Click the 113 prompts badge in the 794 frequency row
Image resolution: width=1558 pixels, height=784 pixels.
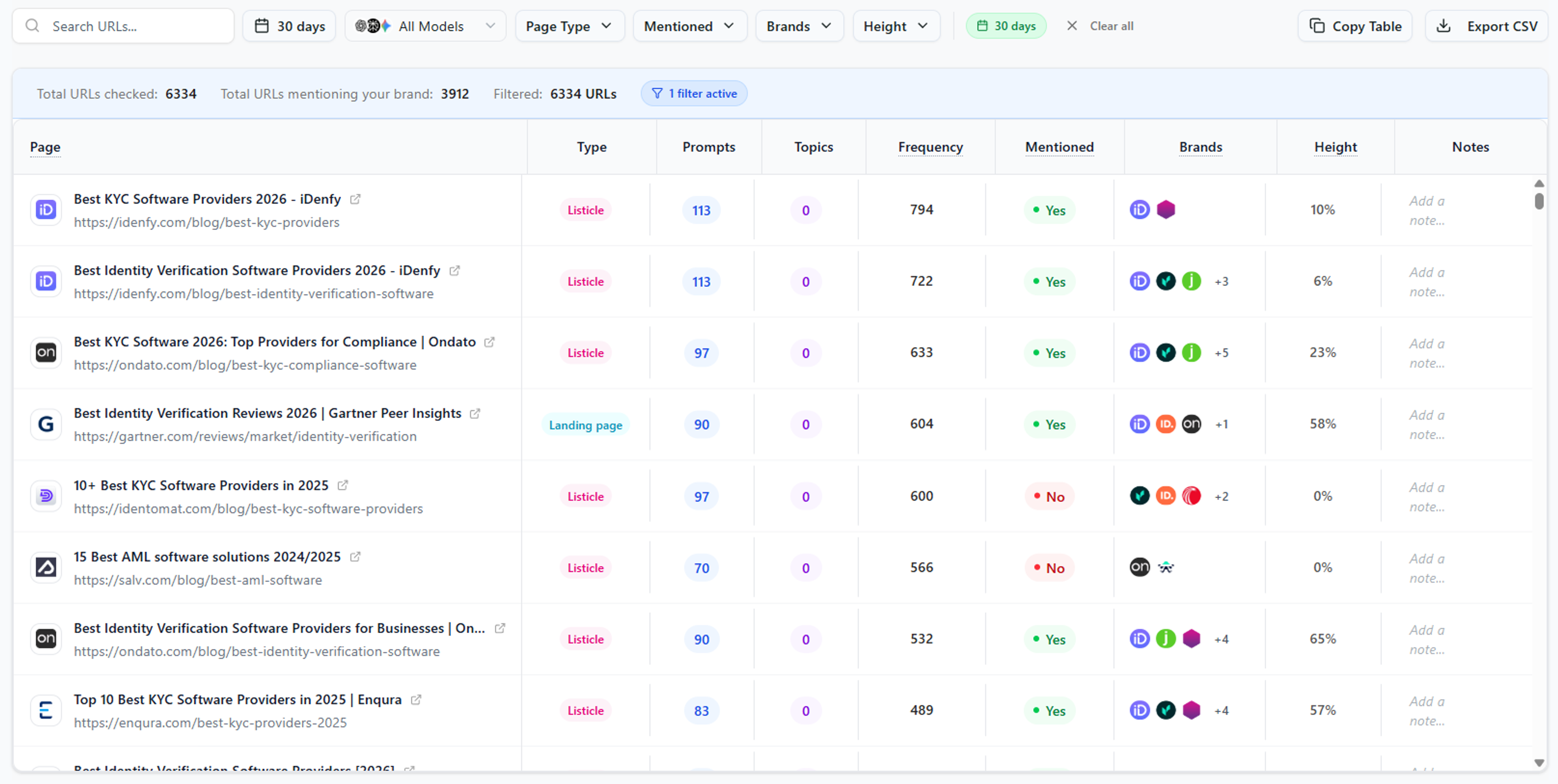coord(701,210)
